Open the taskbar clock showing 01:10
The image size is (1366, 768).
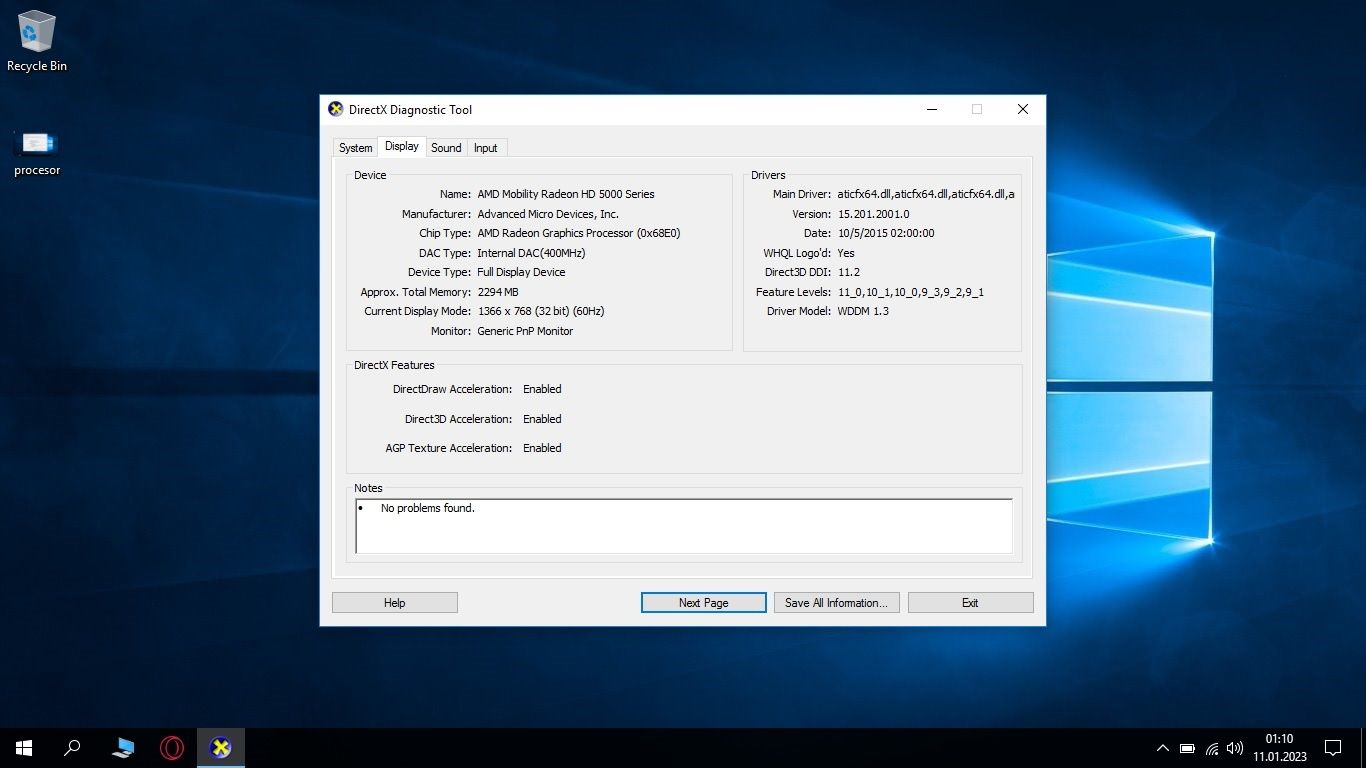tap(1279, 747)
